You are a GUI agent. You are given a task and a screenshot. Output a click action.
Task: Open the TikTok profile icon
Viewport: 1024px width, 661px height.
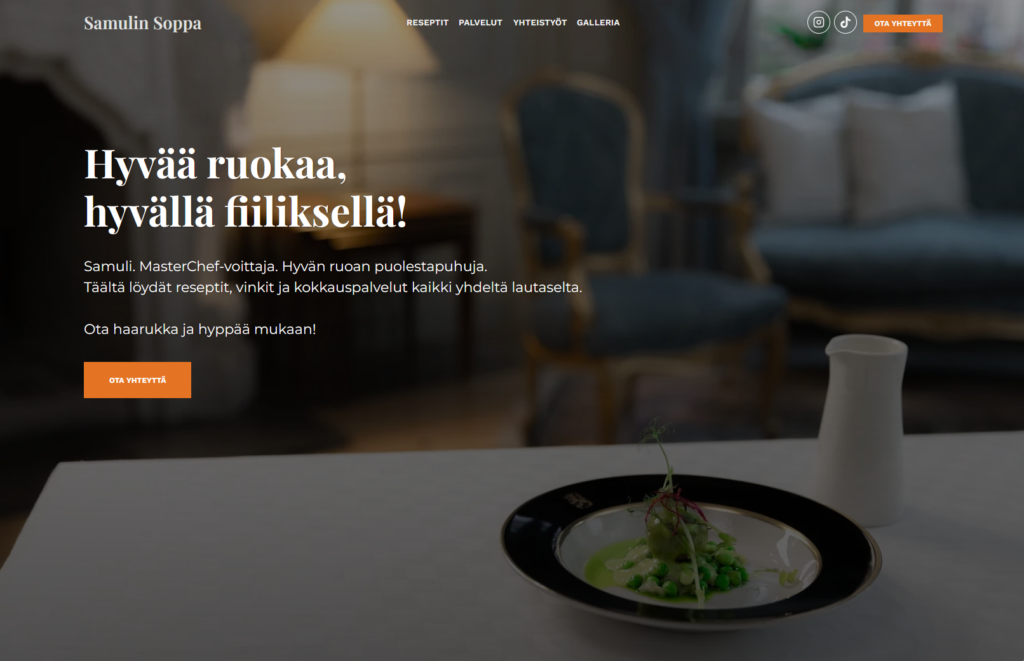845,22
